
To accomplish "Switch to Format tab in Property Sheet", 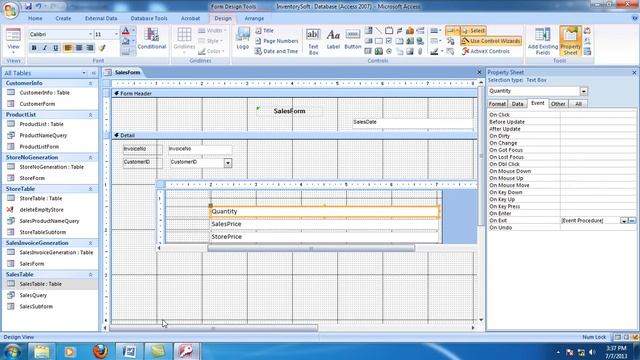I will pos(497,104).
